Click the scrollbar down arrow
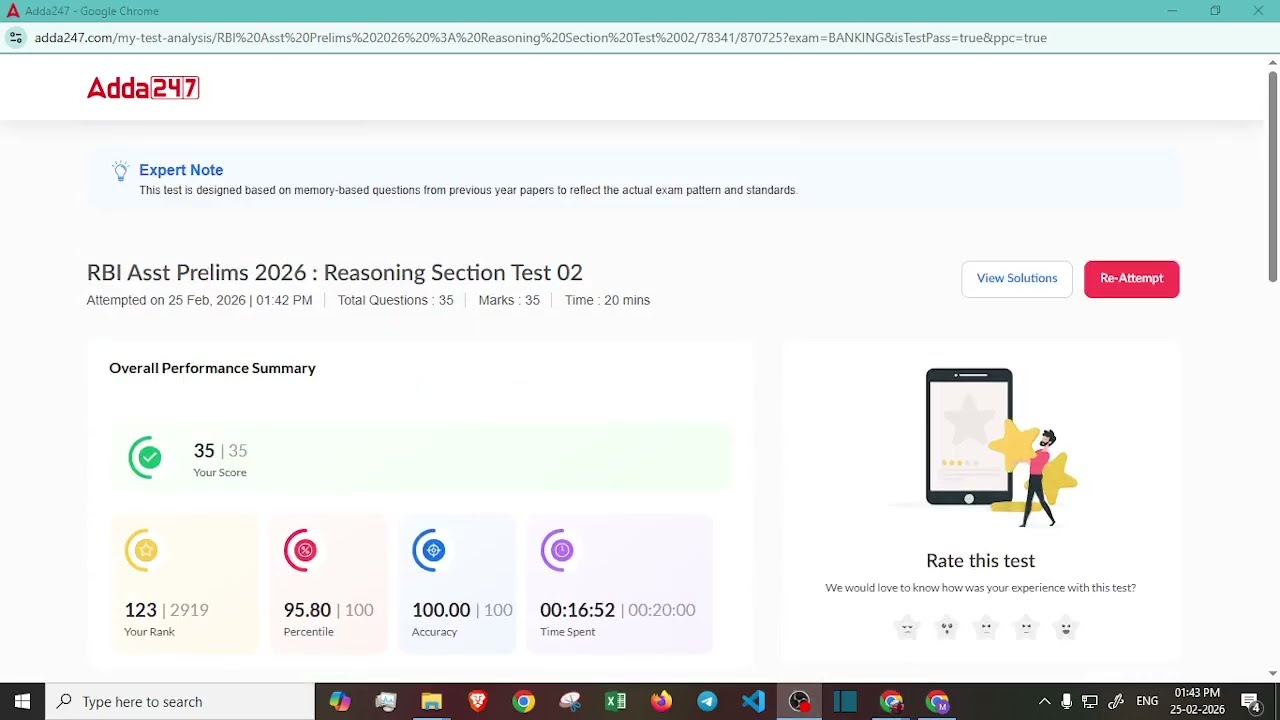The height and width of the screenshot is (720, 1280). point(1272,673)
